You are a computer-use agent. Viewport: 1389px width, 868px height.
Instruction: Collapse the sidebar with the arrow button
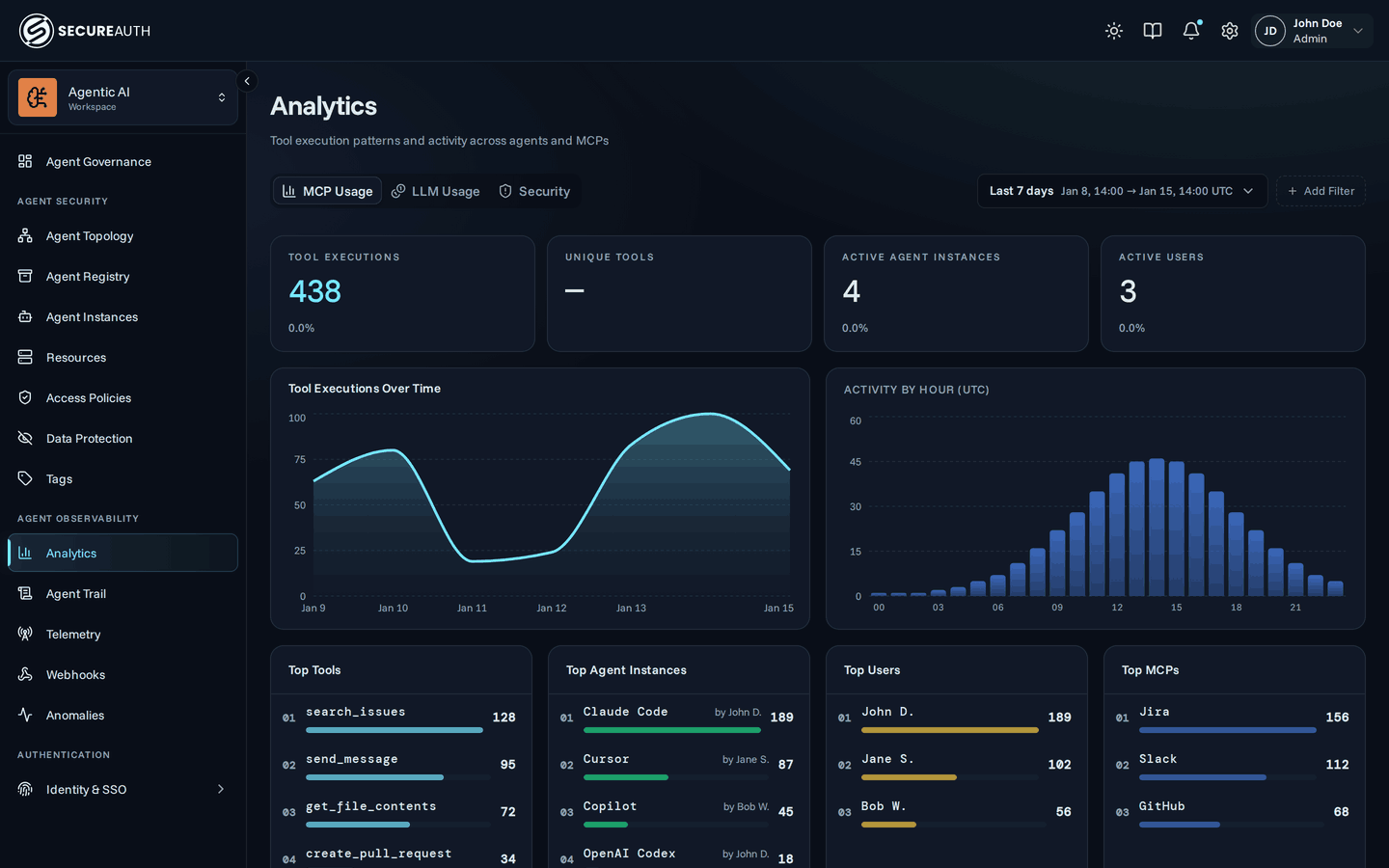tap(247, 81)
